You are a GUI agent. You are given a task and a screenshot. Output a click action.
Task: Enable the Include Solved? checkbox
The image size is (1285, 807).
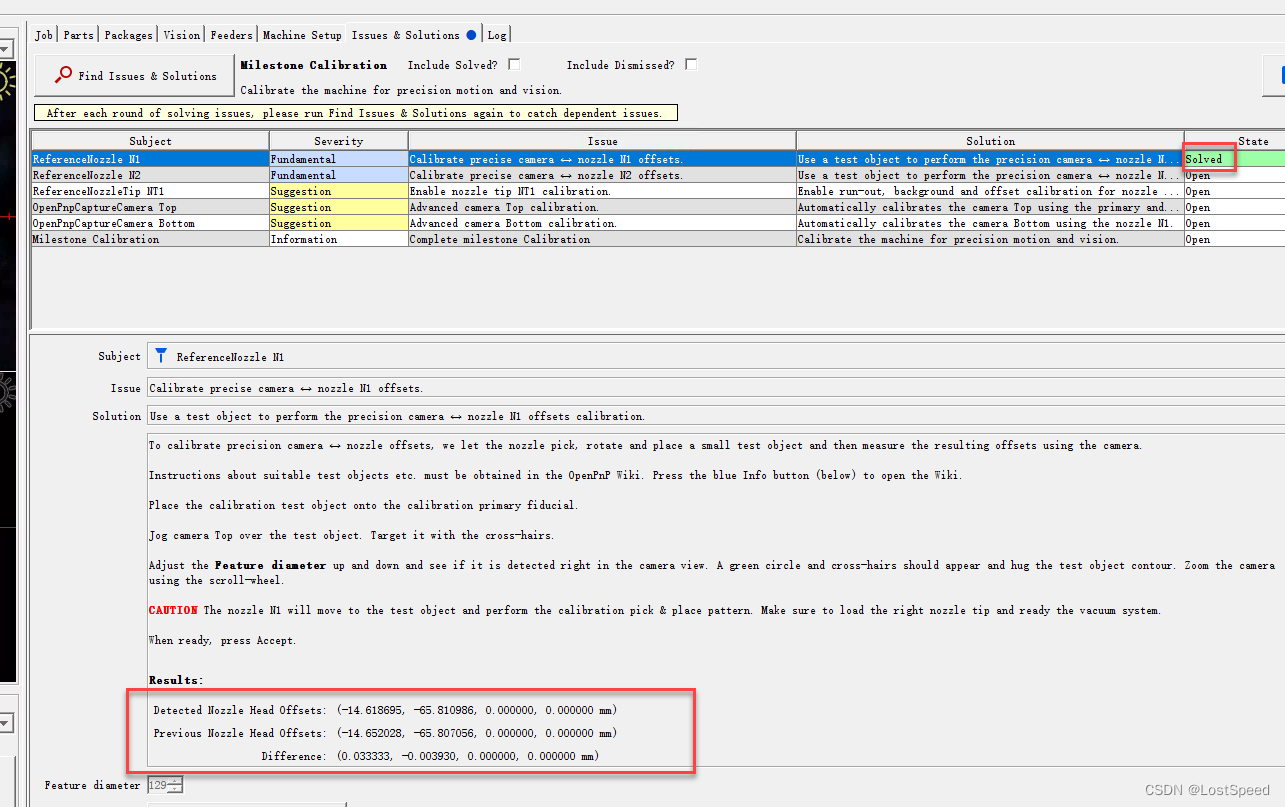point(514,64)
